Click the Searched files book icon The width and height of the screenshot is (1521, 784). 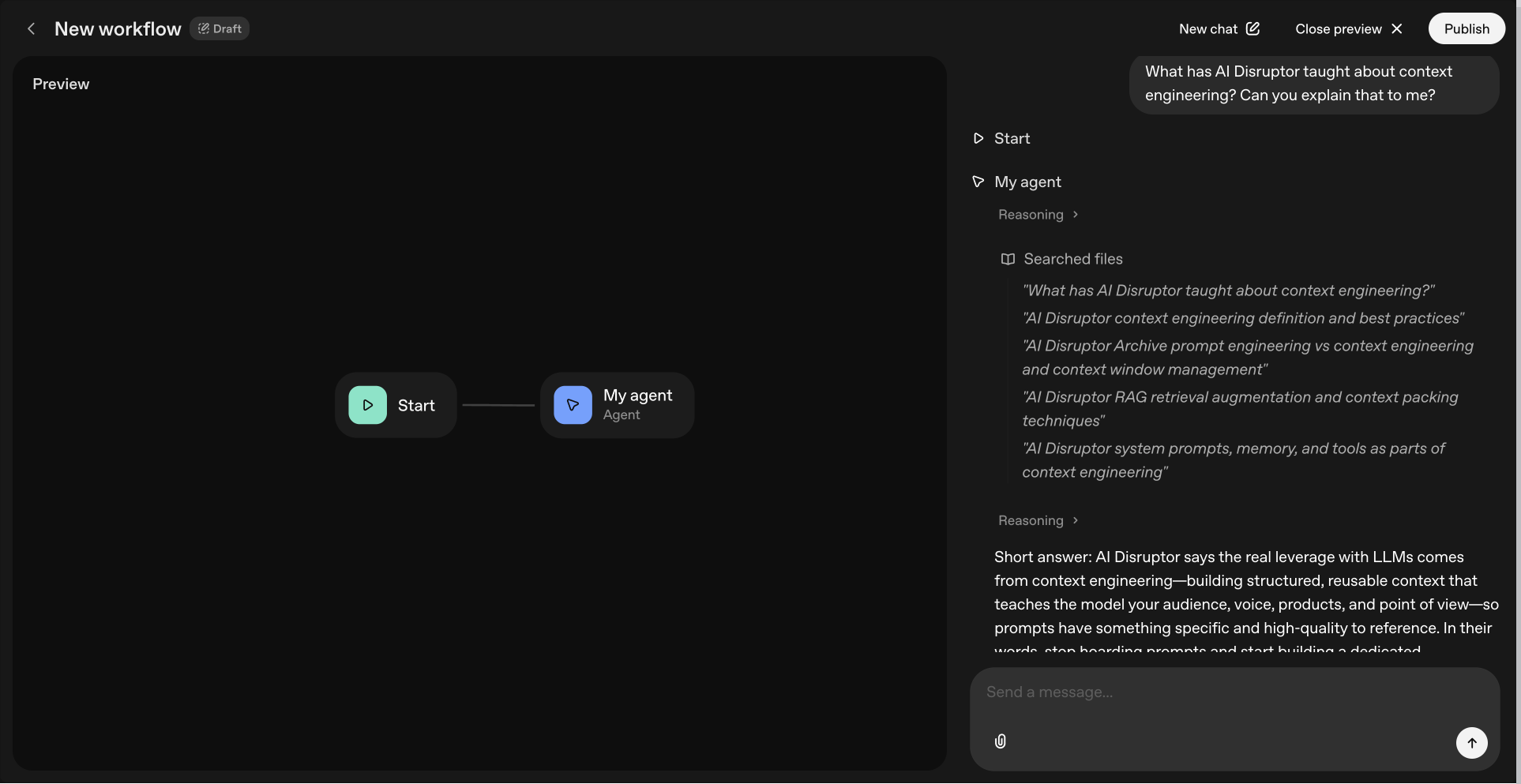pyautogui.click(x=1008, y=259)
